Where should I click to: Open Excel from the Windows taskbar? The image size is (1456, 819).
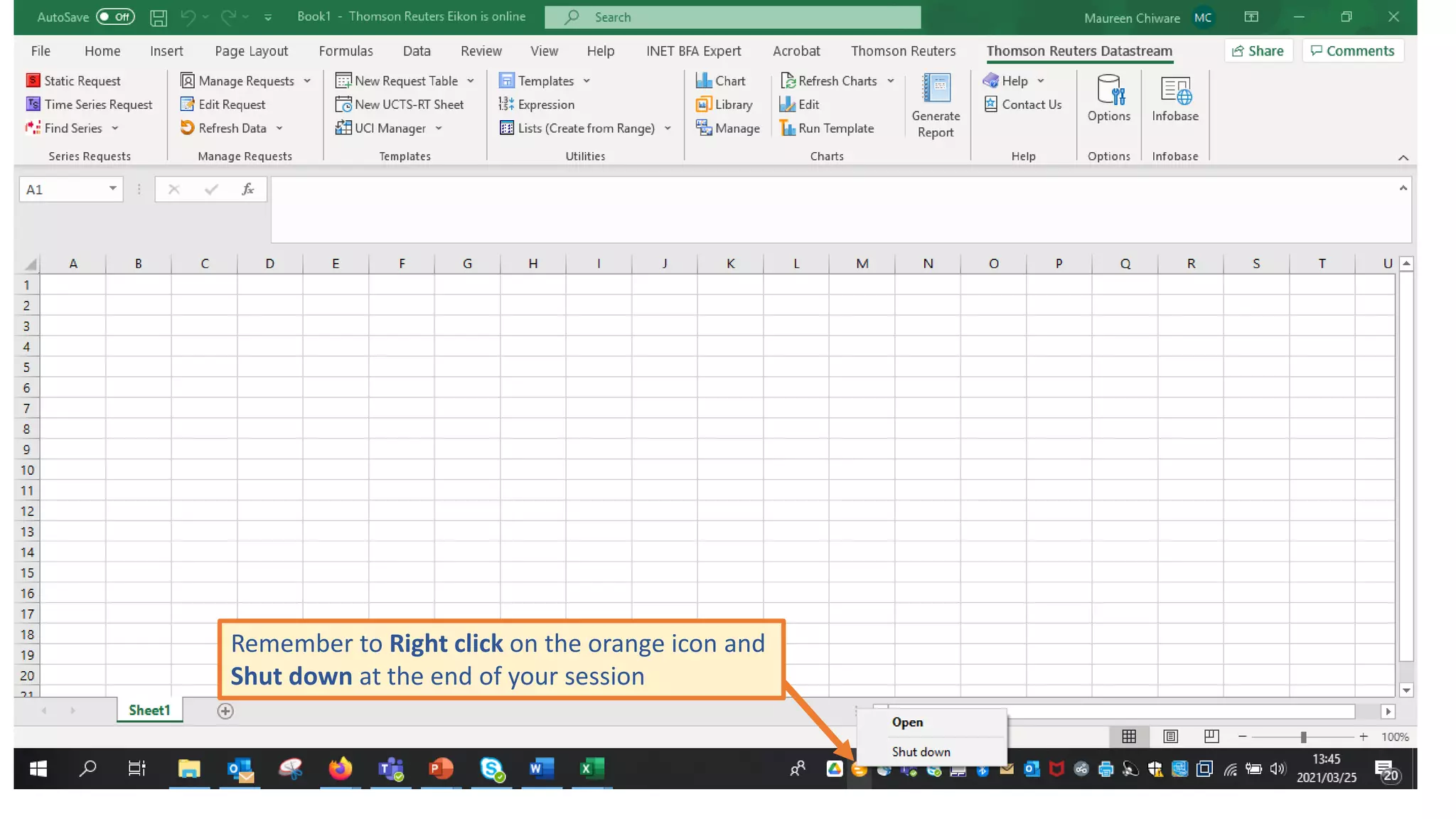coord(591,769)
